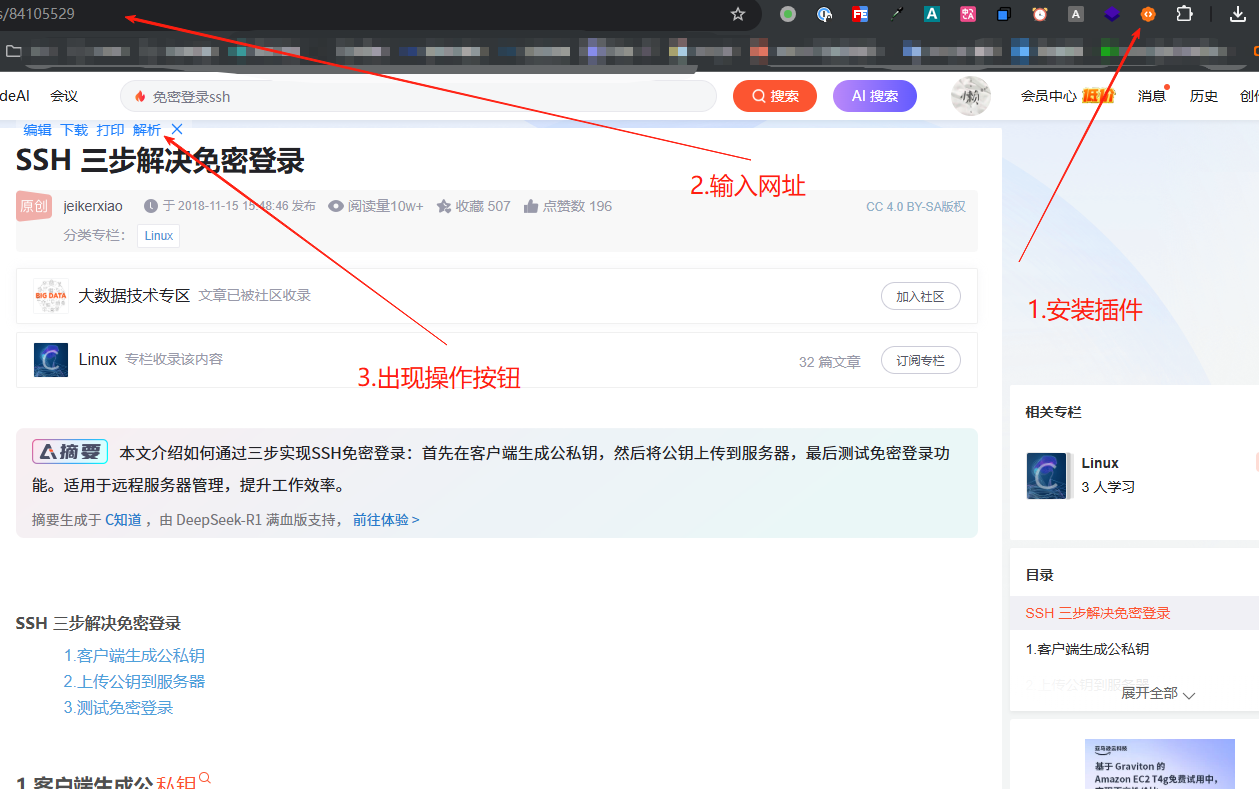Open the Linux cover in 相关专栏 sidebar
Image resolution: width=1259 pixels, height=789 pixels.
click(1047, 476)
